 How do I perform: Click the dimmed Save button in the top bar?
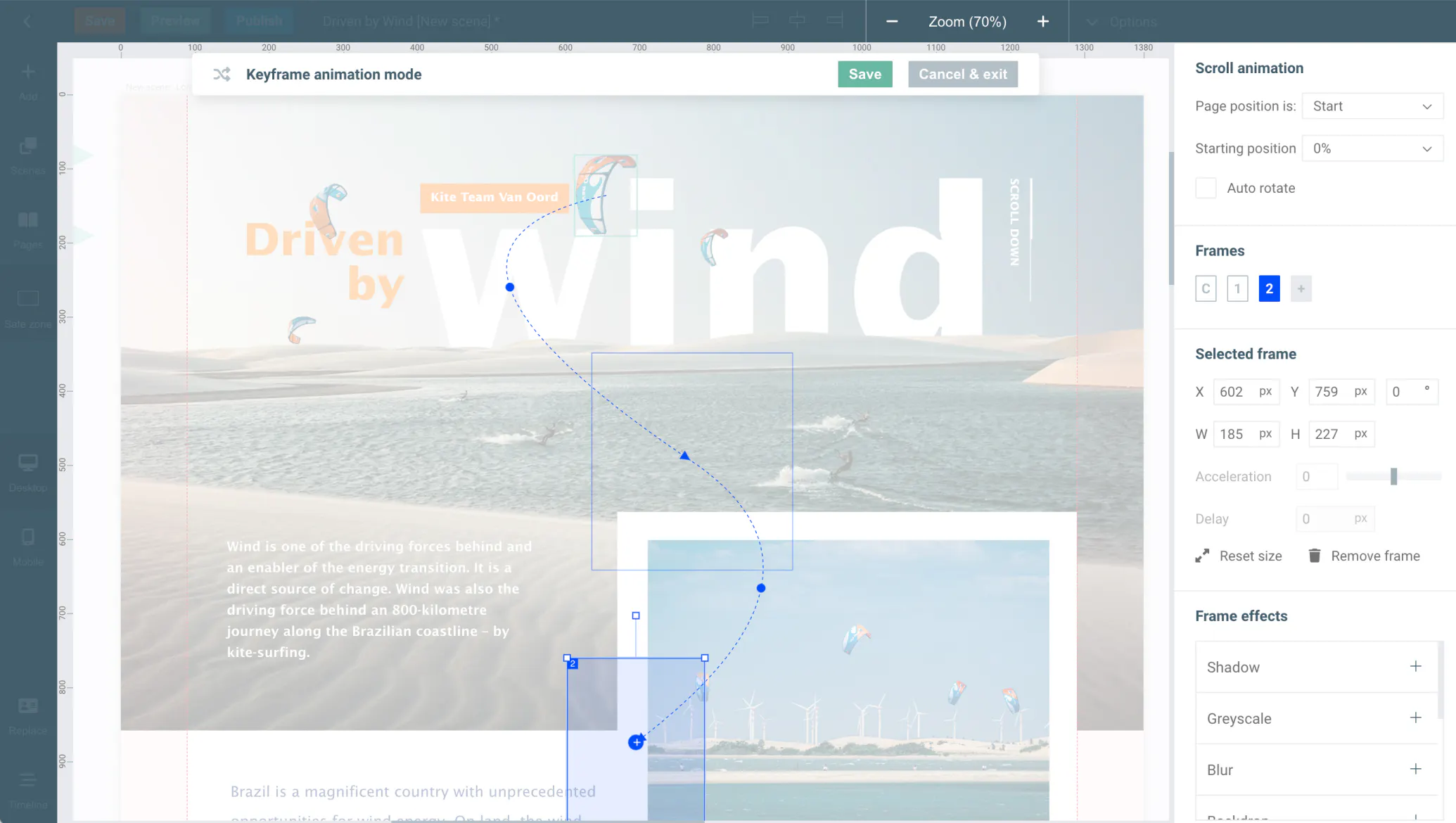[100, 21]
